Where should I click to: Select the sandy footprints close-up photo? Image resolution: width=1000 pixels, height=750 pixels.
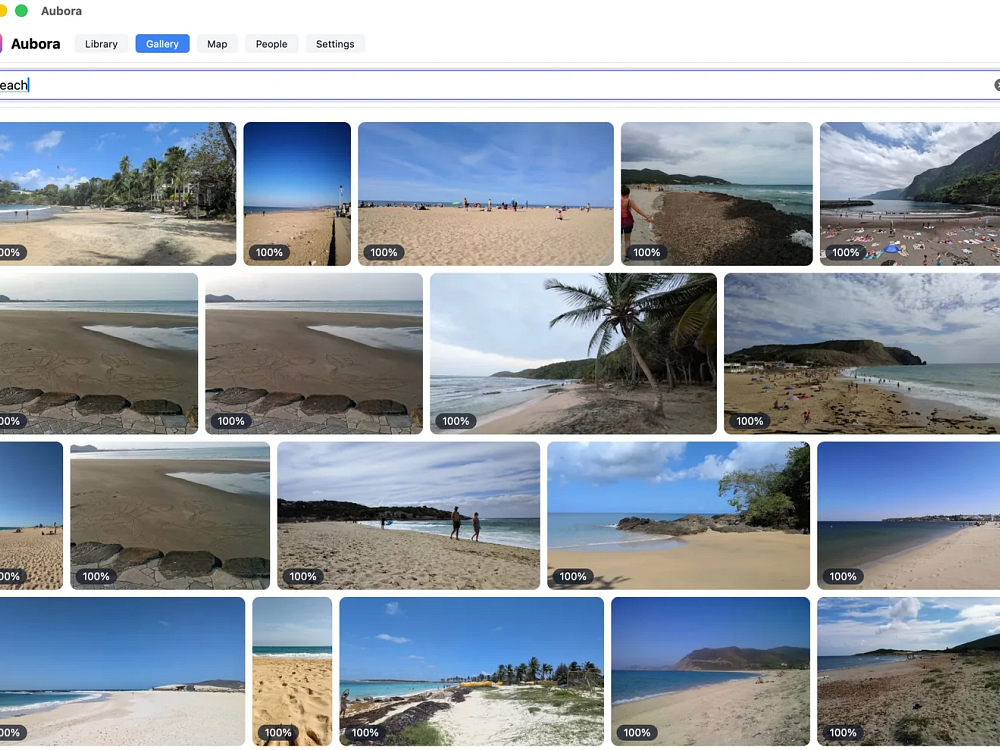click(292, 672)
